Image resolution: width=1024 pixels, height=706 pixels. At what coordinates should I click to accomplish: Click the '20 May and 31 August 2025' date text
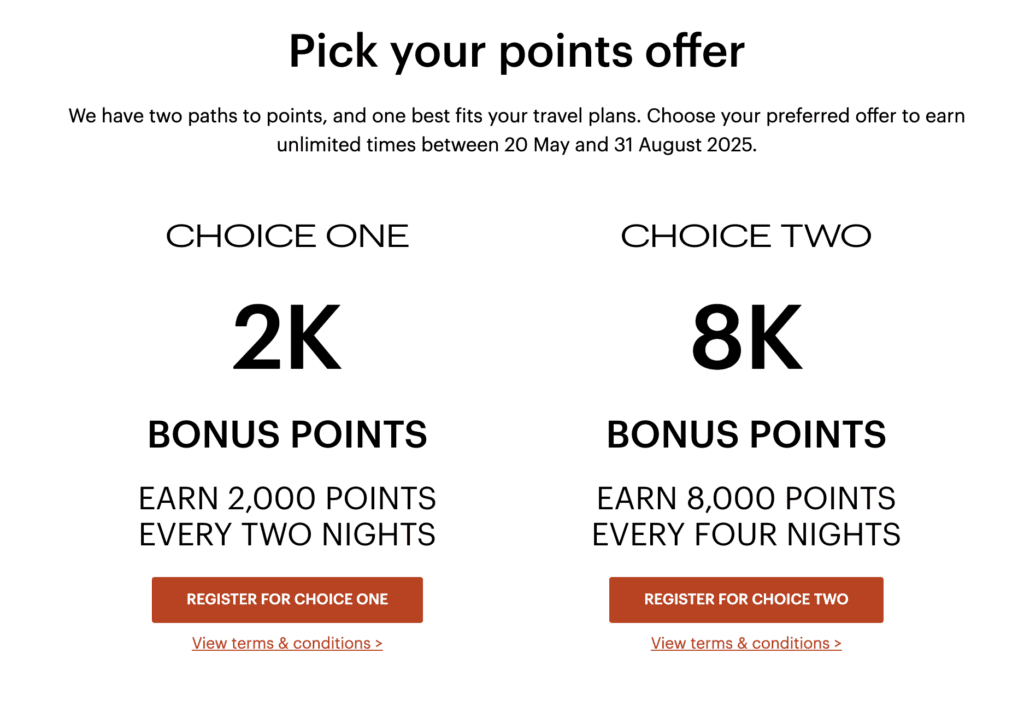point(628,144)
